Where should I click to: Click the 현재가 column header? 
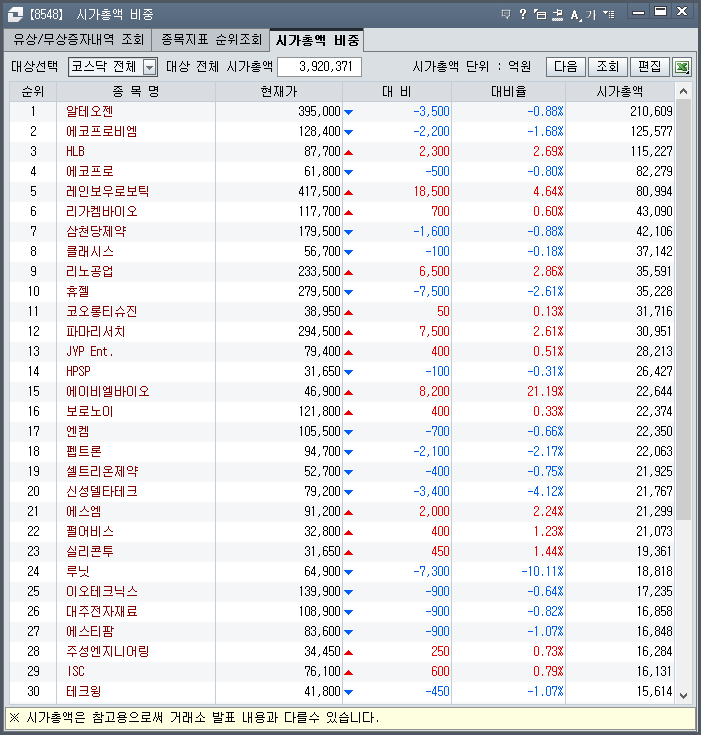pos(279,91)
